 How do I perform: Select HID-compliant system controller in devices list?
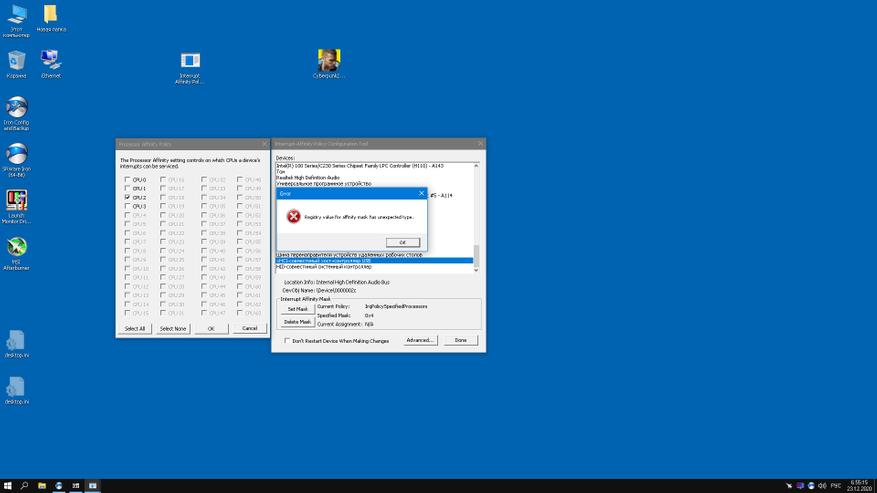coord(324,267)
